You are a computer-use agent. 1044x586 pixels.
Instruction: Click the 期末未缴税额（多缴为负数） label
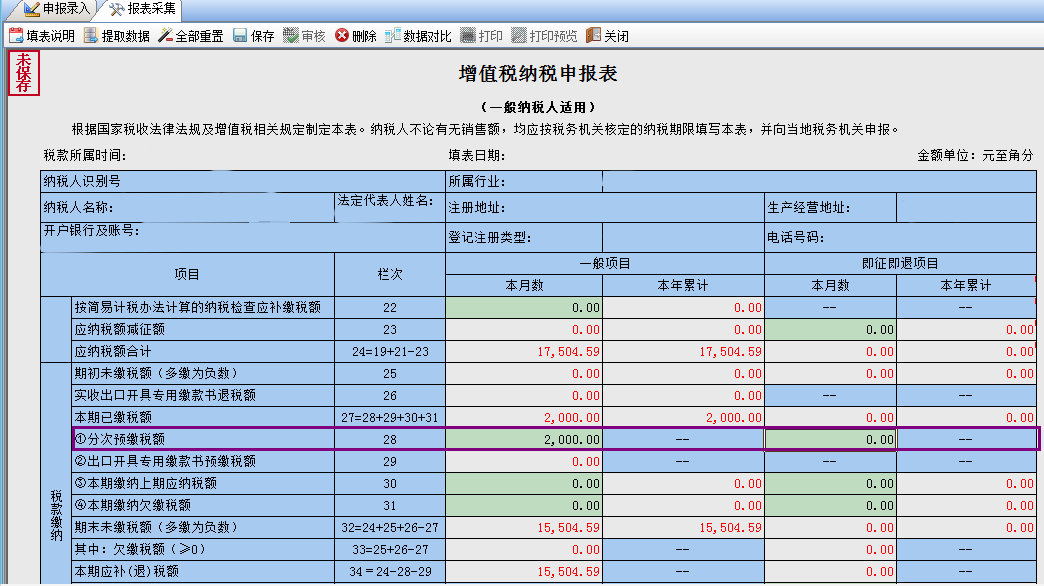(x=156, y=527)
